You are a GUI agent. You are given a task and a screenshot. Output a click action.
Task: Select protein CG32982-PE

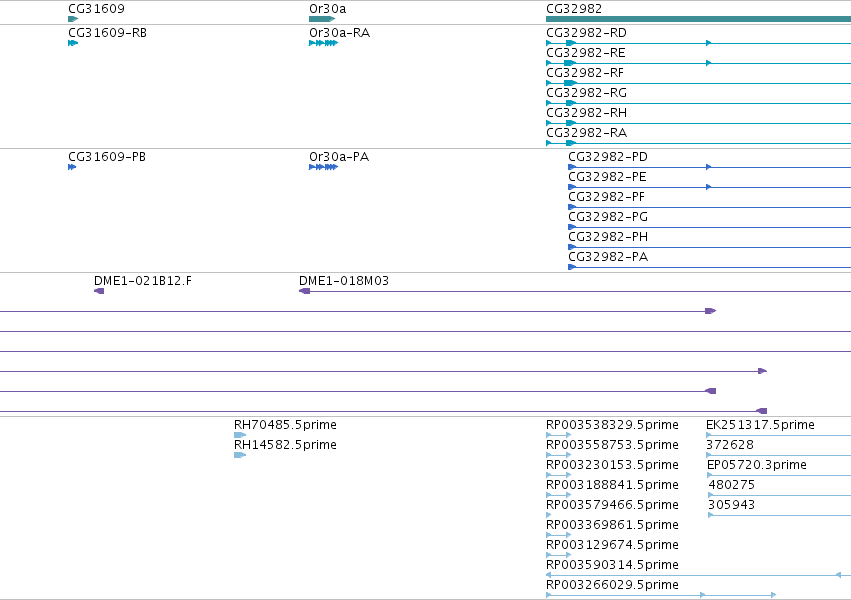coord(607,177)
